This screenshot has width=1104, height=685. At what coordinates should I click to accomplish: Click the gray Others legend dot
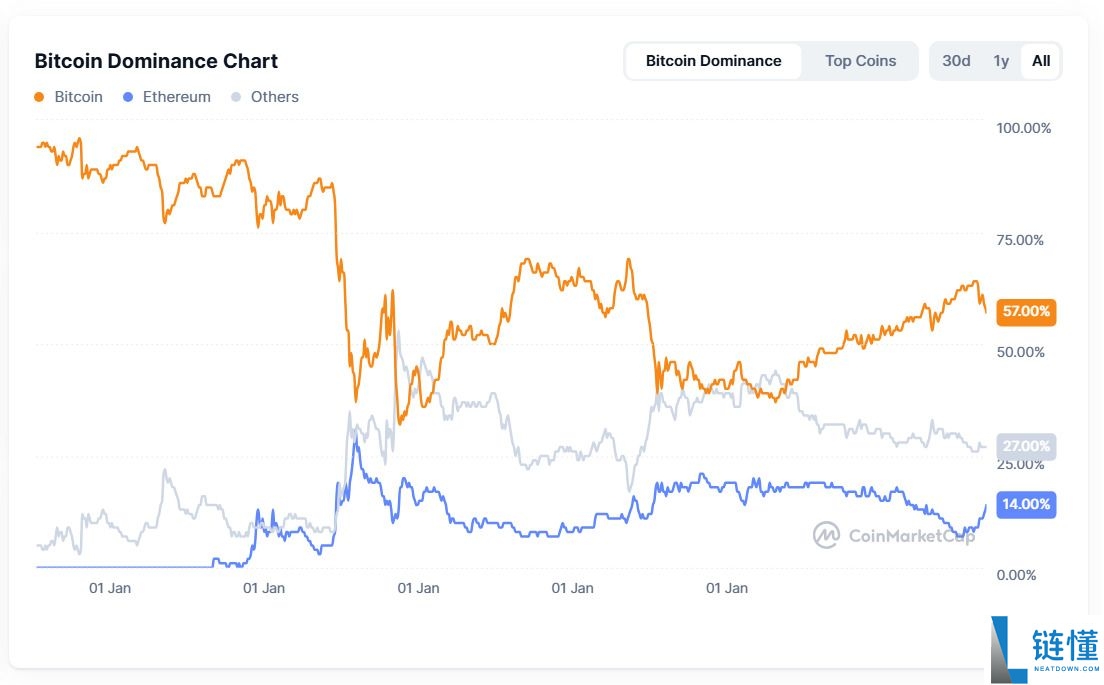coord(236,97)
